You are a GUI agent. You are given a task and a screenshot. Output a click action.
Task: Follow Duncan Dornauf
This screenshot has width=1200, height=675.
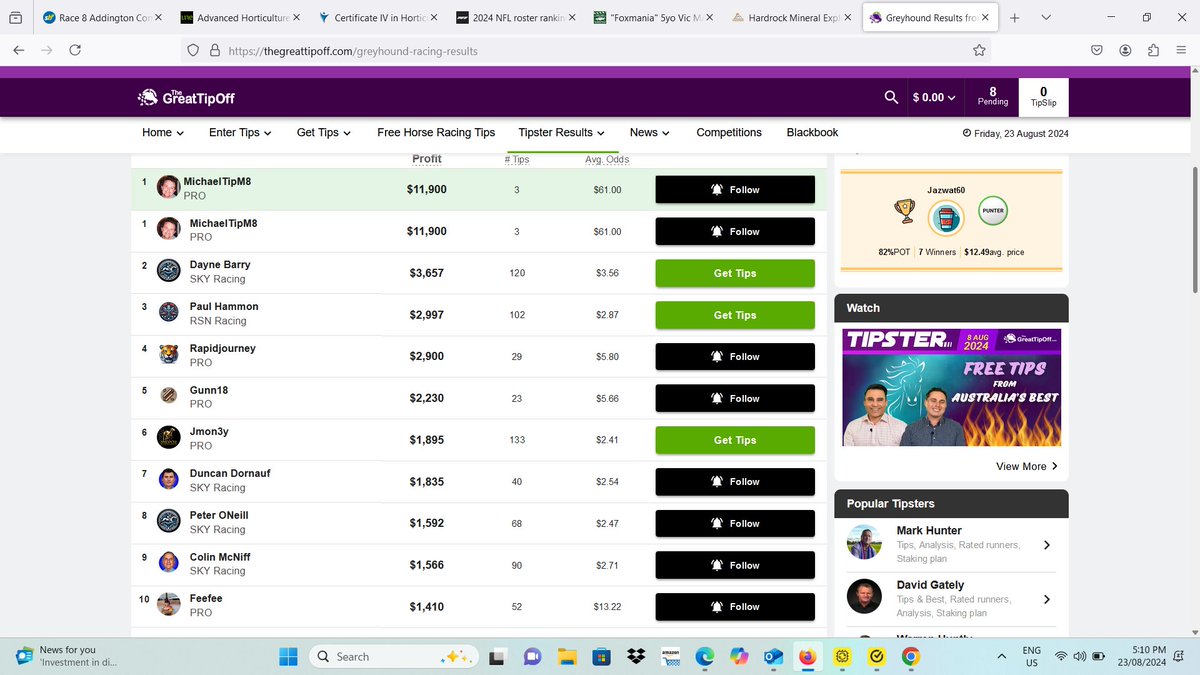(735, 481)
